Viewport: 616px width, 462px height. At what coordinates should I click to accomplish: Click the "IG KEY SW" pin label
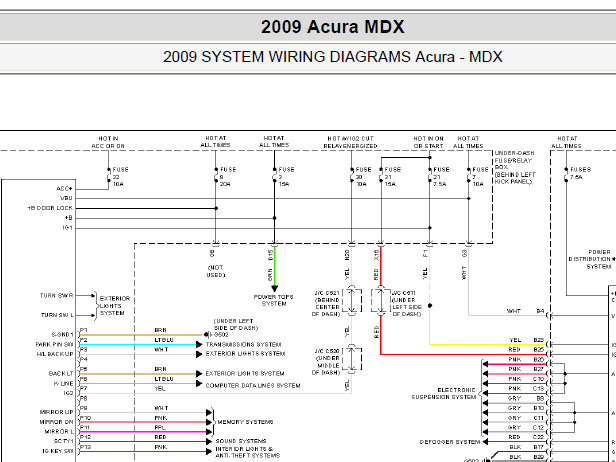[x=57, y=451]
